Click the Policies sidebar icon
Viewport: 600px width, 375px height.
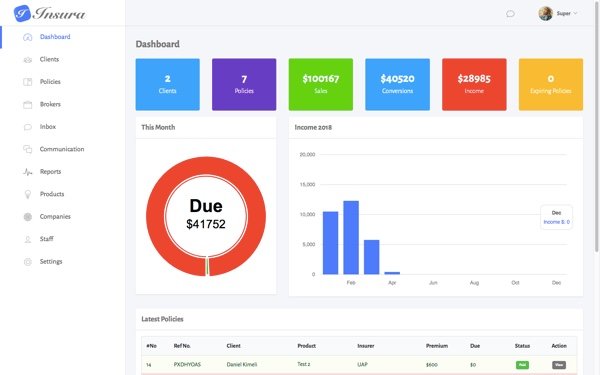tap(28, 82)
